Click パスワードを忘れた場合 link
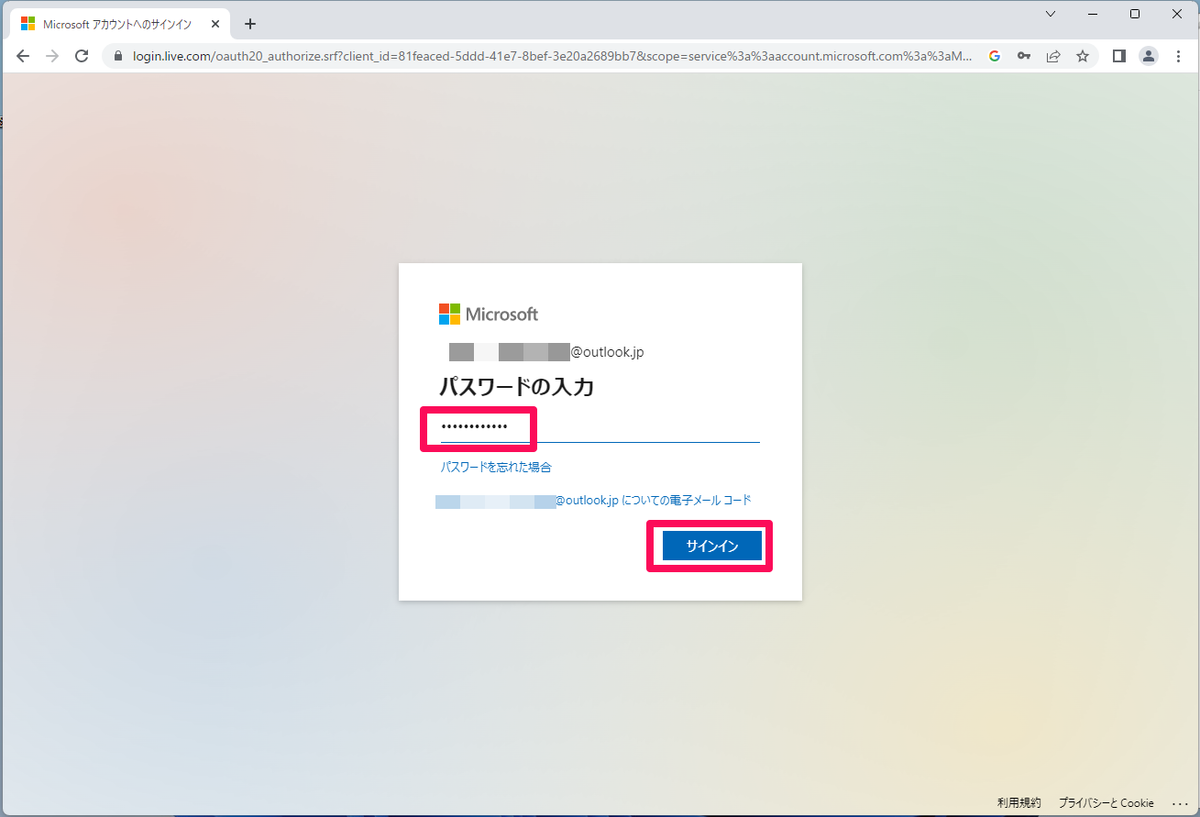Screen dimensions: 1200x817 click(496, 467)
